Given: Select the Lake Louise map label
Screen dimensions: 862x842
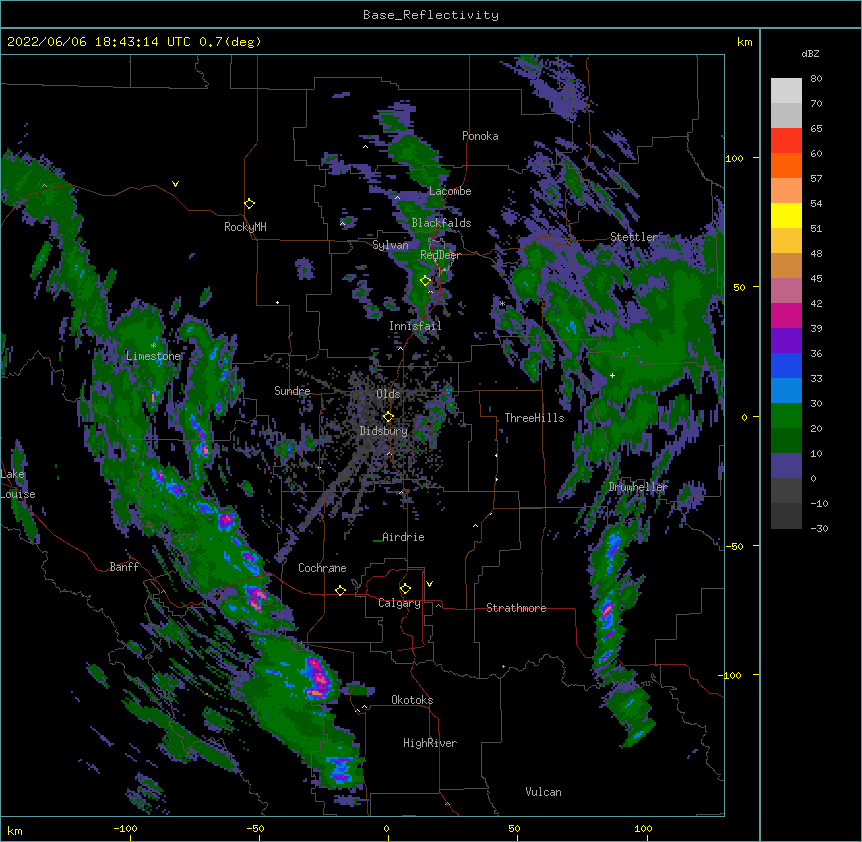Looking at the screenshot, I should coord(18,484).
